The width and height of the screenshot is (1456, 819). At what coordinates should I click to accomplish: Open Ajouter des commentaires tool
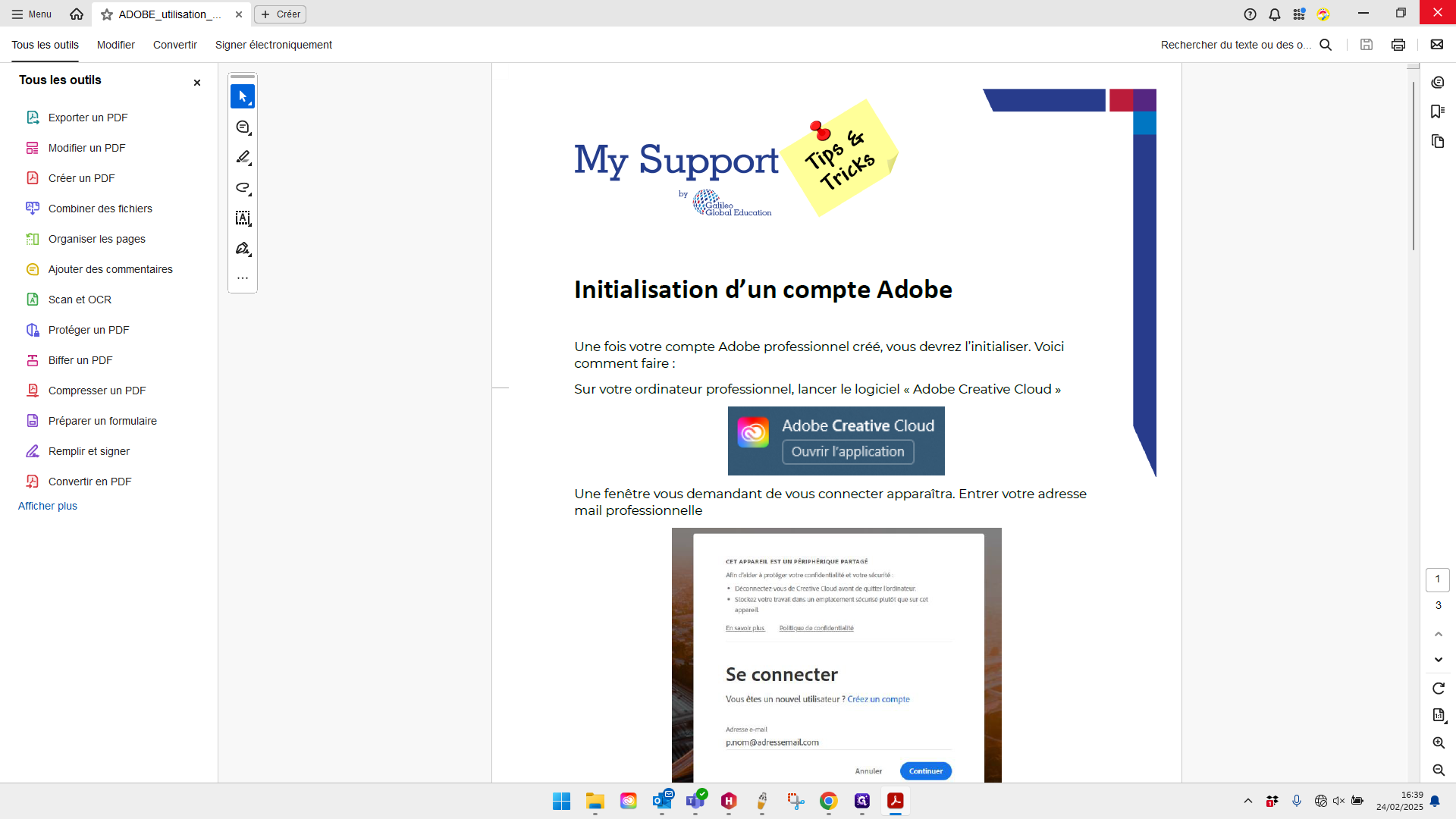[111, 269]
